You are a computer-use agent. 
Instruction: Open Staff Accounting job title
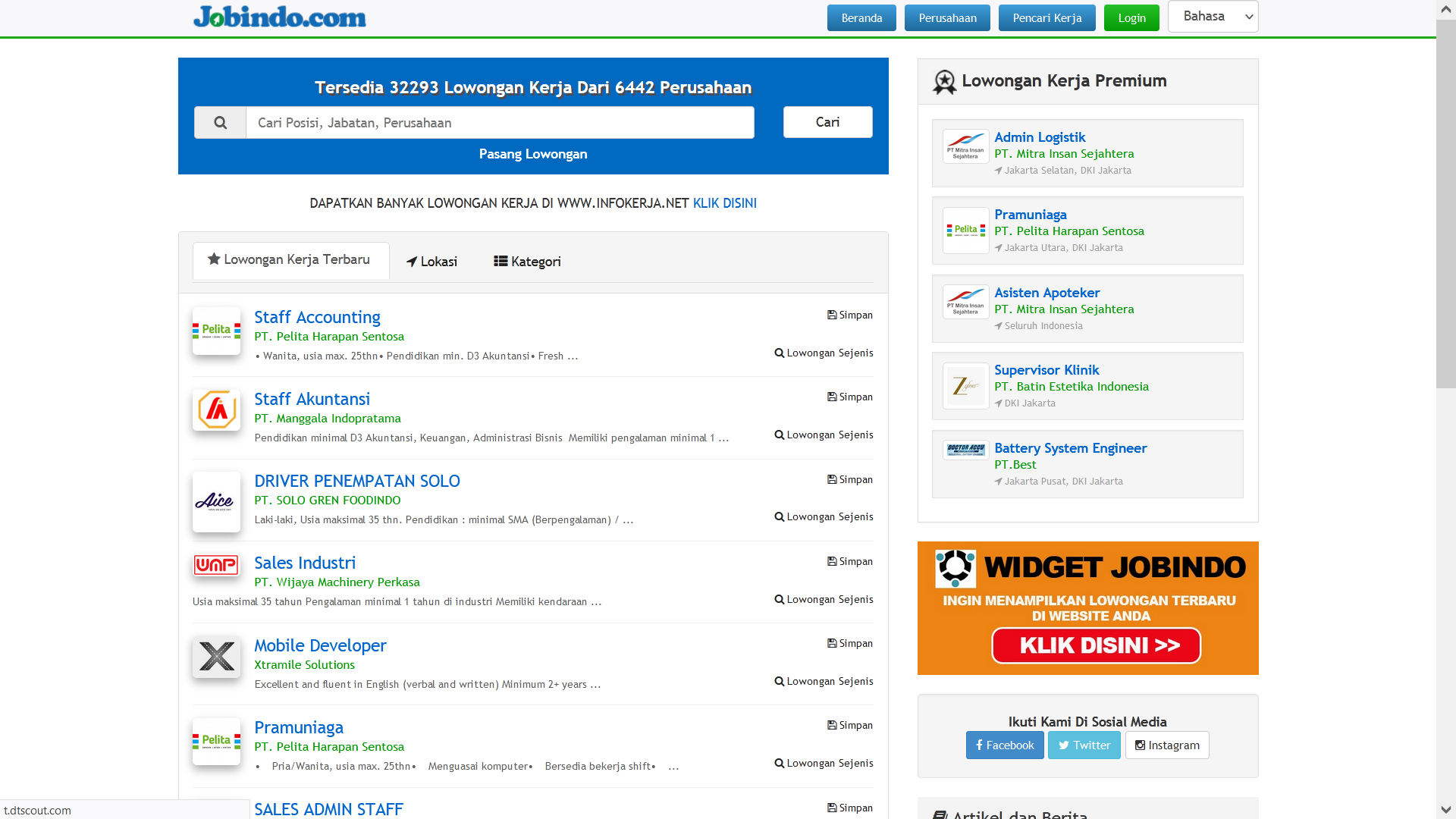pyautogui.click(x=317, y=317)
